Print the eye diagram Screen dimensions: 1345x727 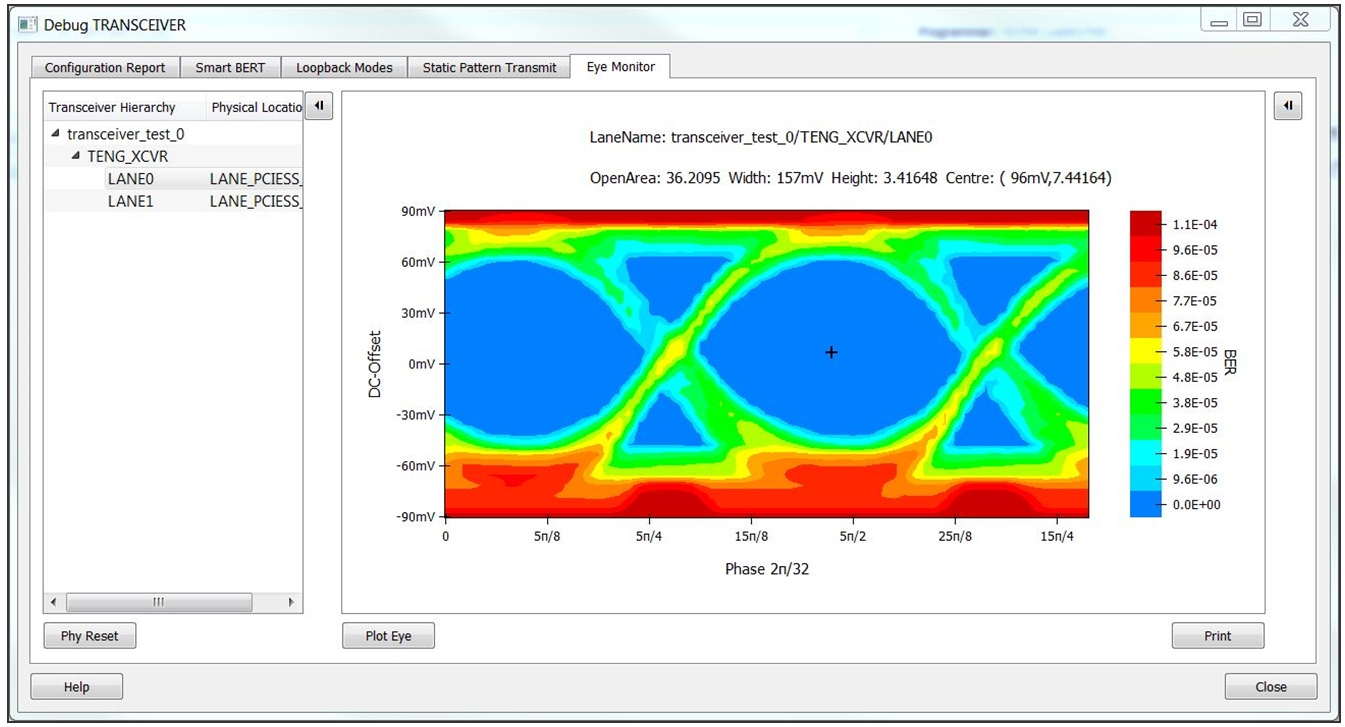[1217, 636]
